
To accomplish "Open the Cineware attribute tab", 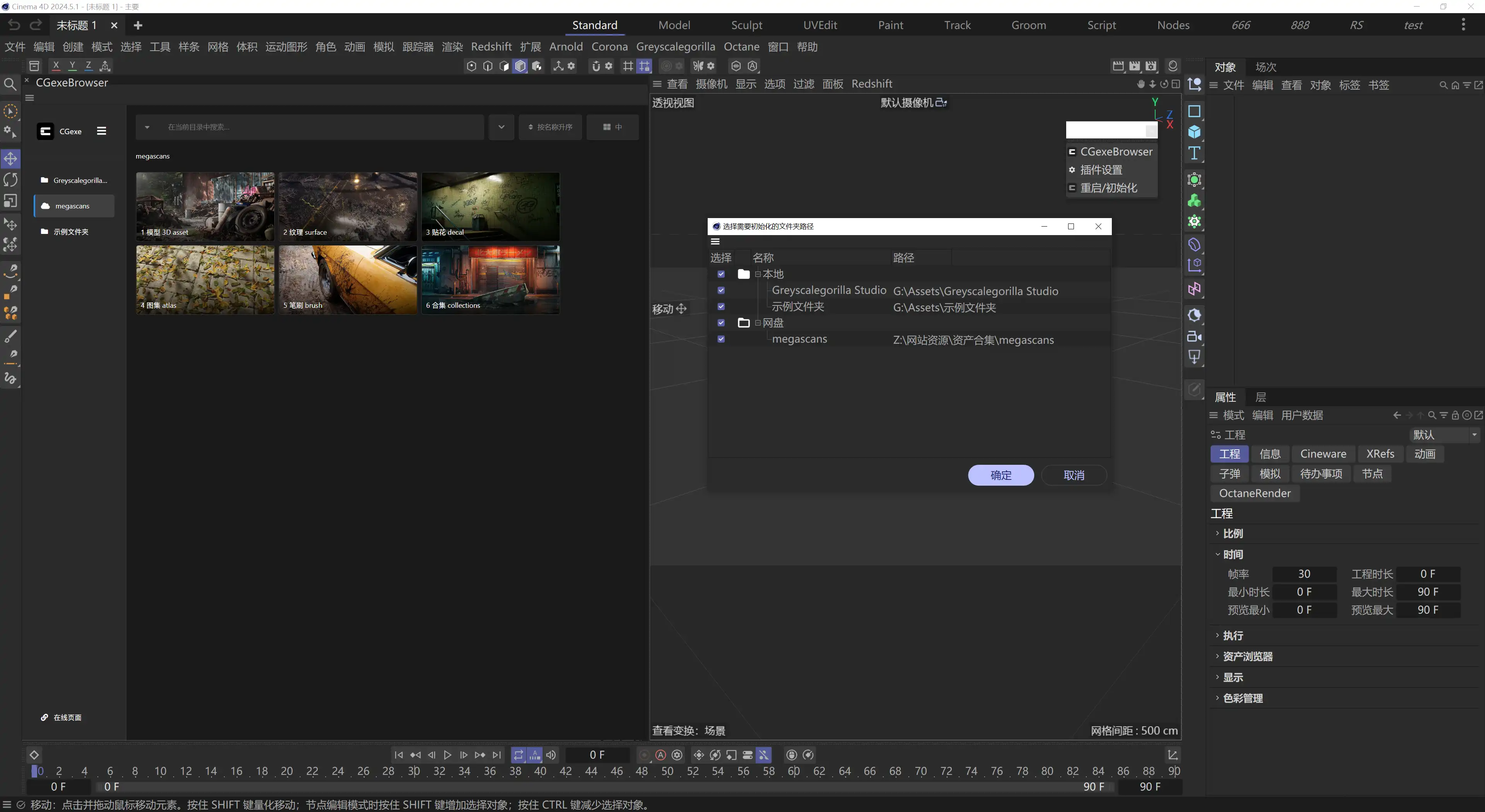I will click(1323, 454).
